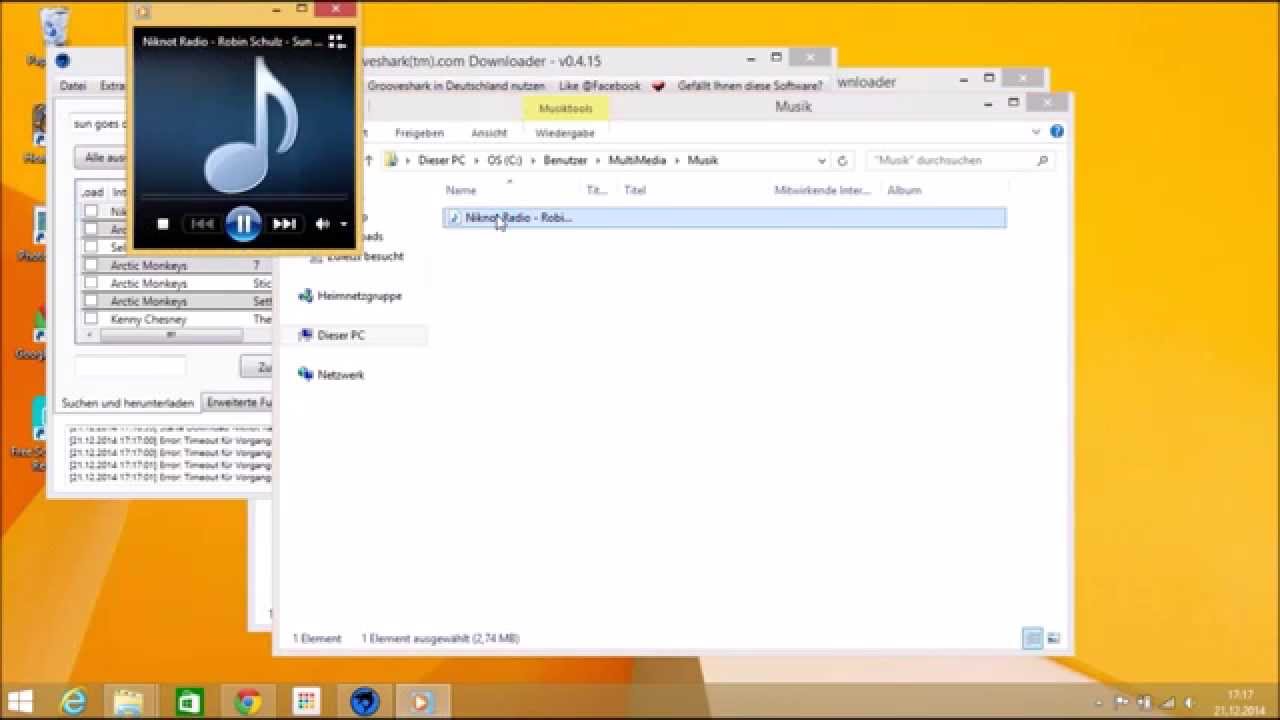Stop playback in the media player
This screenshot has height=720, width=1280.
(x=163, y=224)
